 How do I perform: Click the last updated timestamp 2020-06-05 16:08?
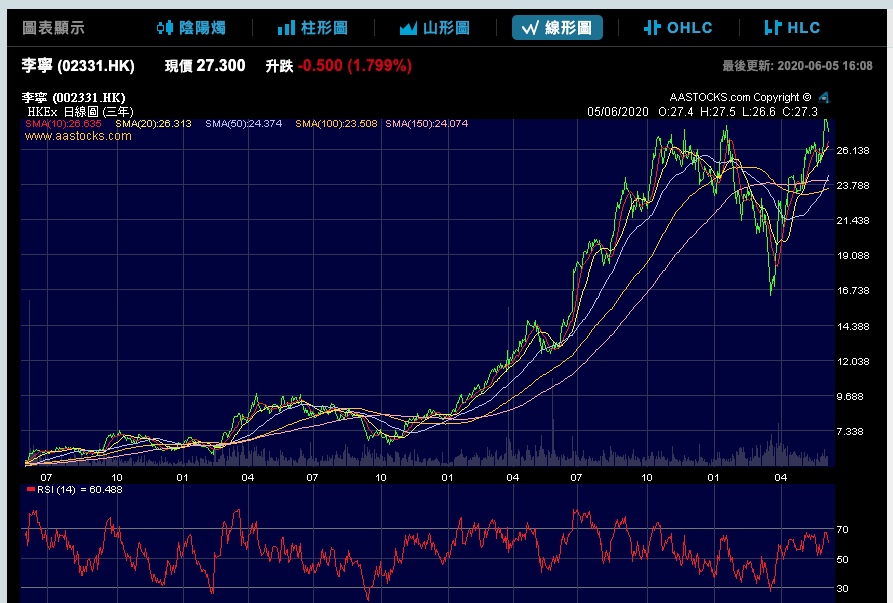[x=825, y=66]
